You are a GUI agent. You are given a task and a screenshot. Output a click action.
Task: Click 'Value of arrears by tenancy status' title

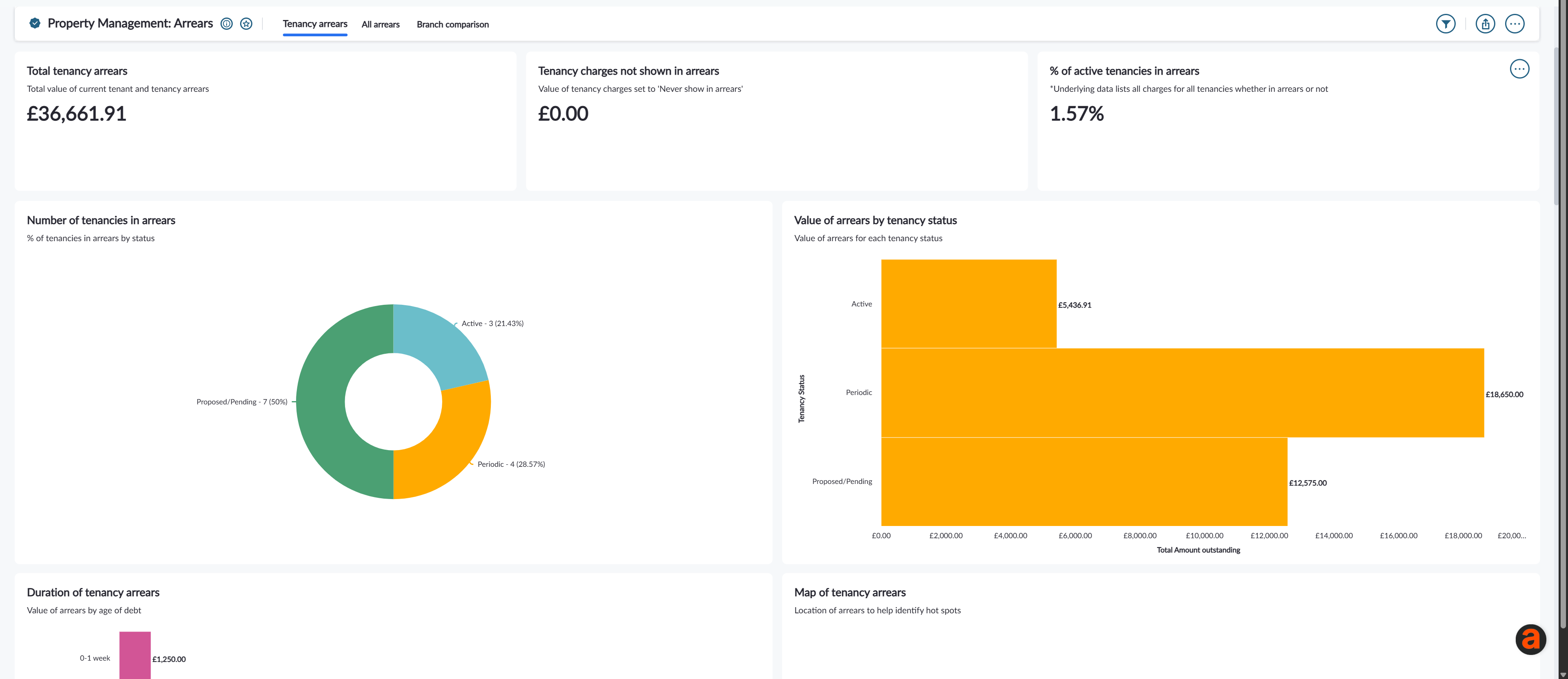875,220
